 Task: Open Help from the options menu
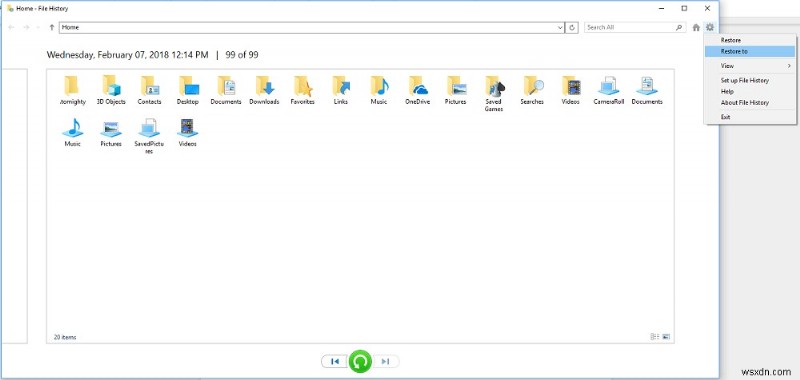click(749, 91)
